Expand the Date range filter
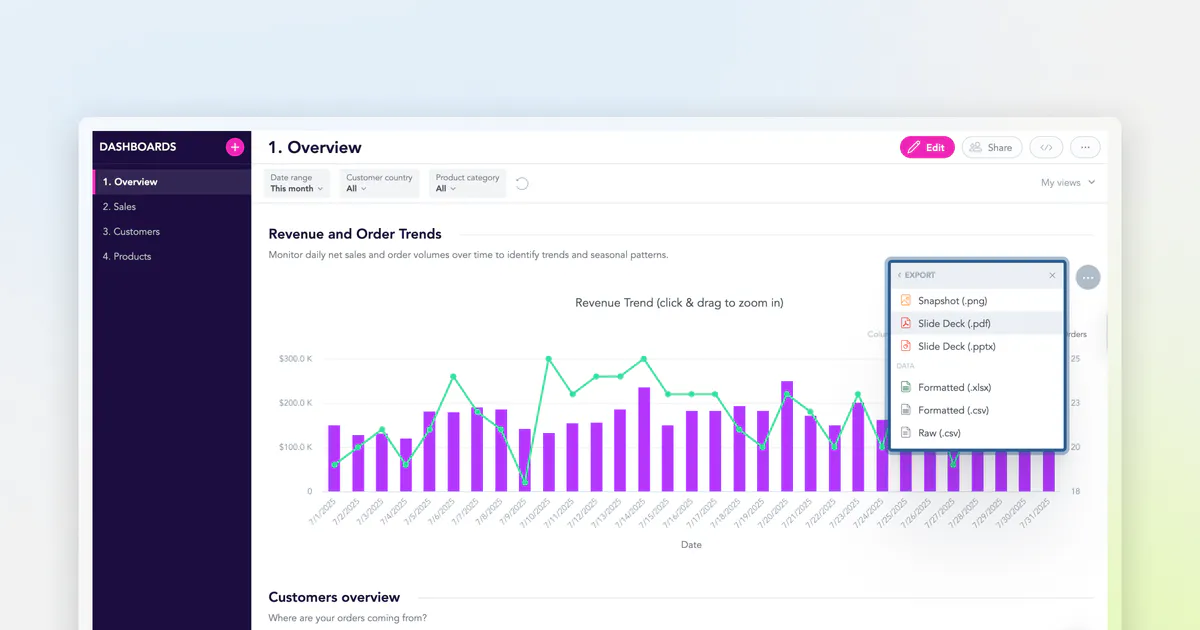 297,183
